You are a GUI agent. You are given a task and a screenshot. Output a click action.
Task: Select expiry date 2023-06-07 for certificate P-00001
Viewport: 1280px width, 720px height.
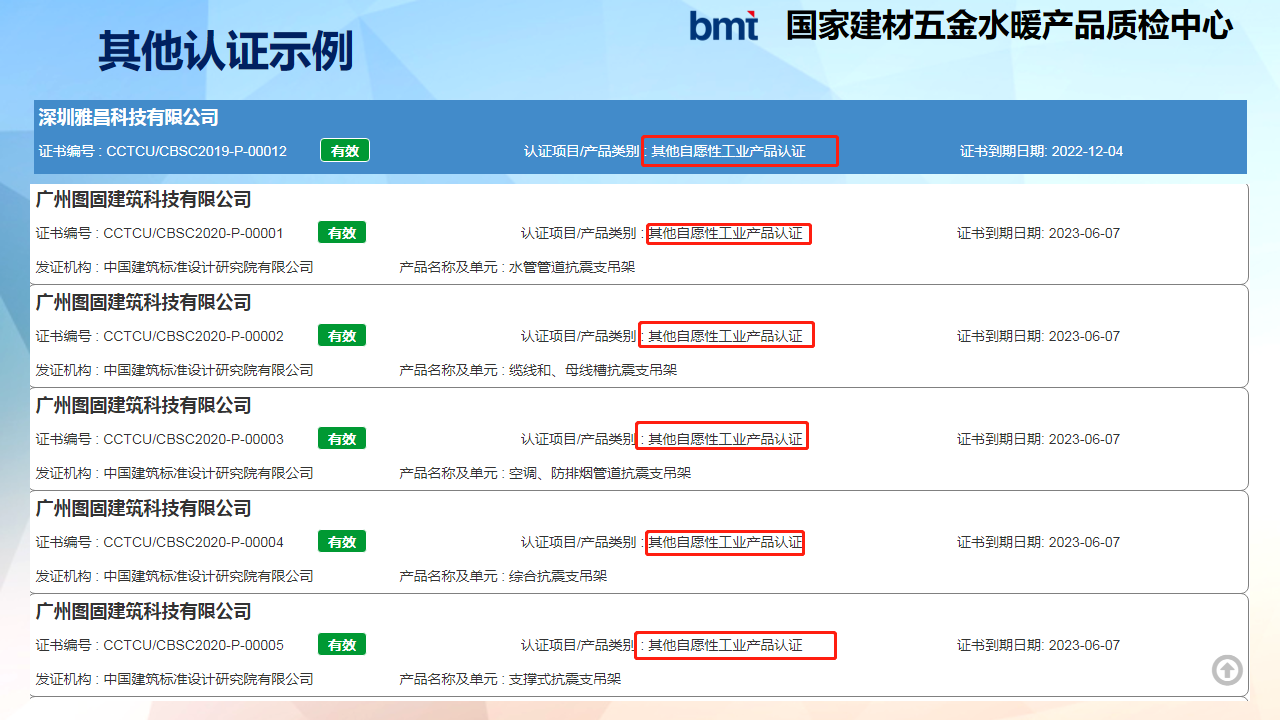(x=1084, y=233)
